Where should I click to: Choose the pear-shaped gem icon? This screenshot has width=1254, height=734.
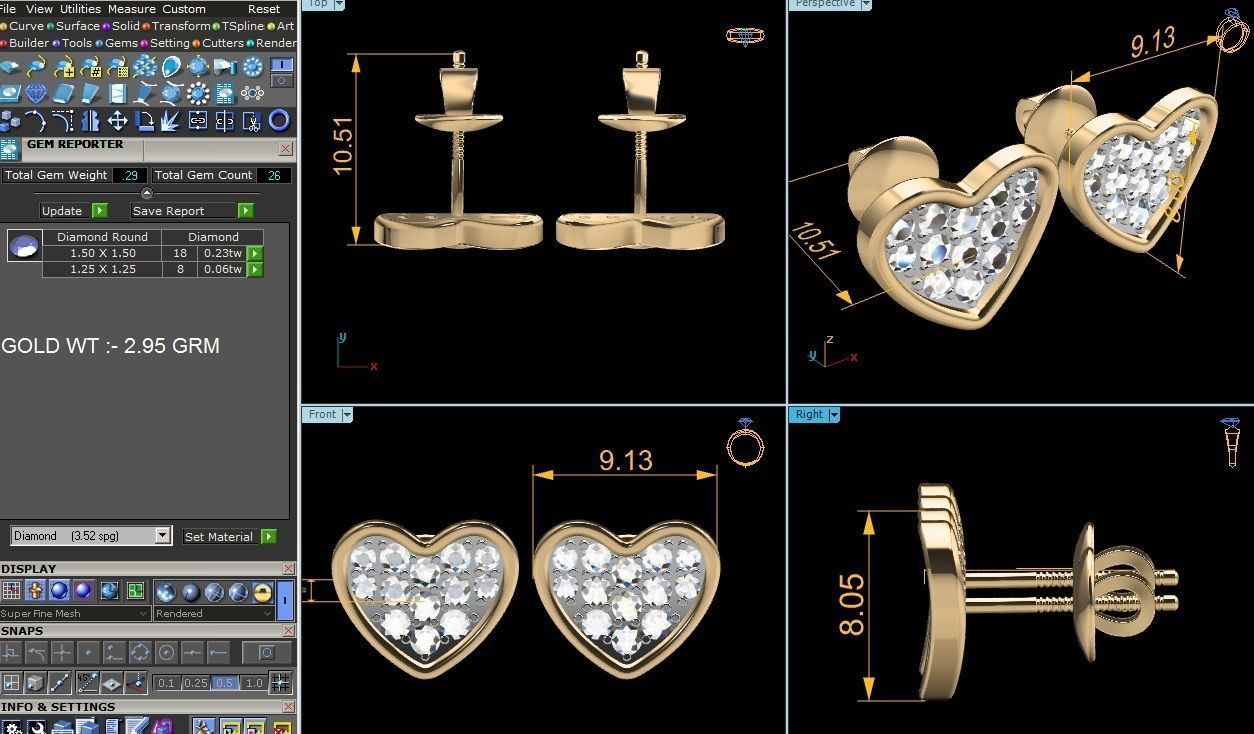(171, 66)
